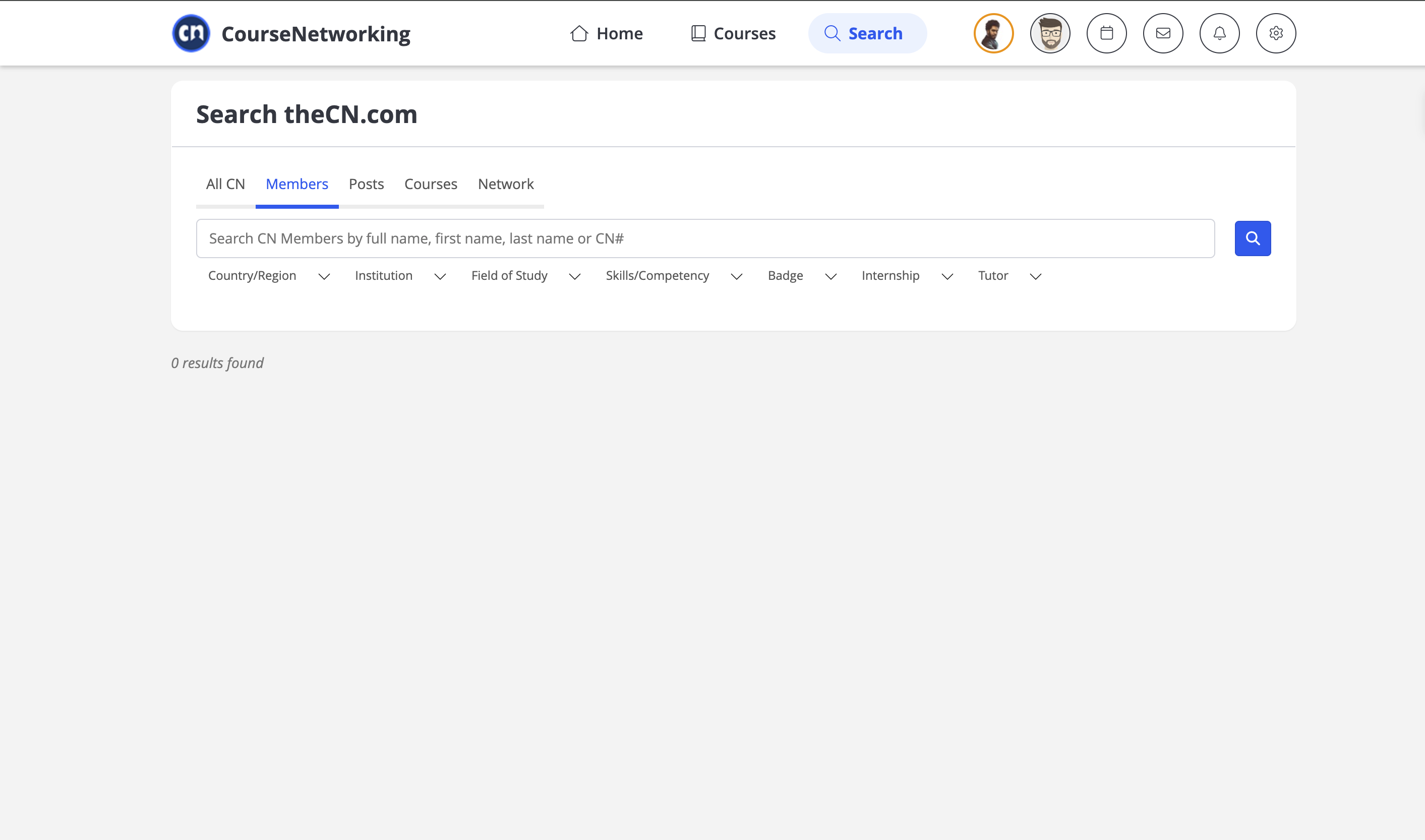1425x840 pixels.
Task: Open the mail envelope icon
Action: pyautogui.click(x=1163, y=33)
